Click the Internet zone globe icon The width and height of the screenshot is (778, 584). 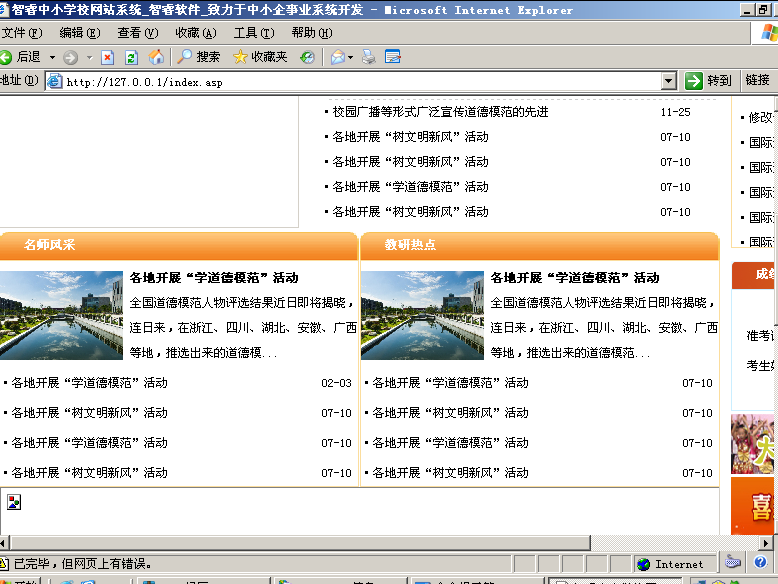(x=644, y=564)
